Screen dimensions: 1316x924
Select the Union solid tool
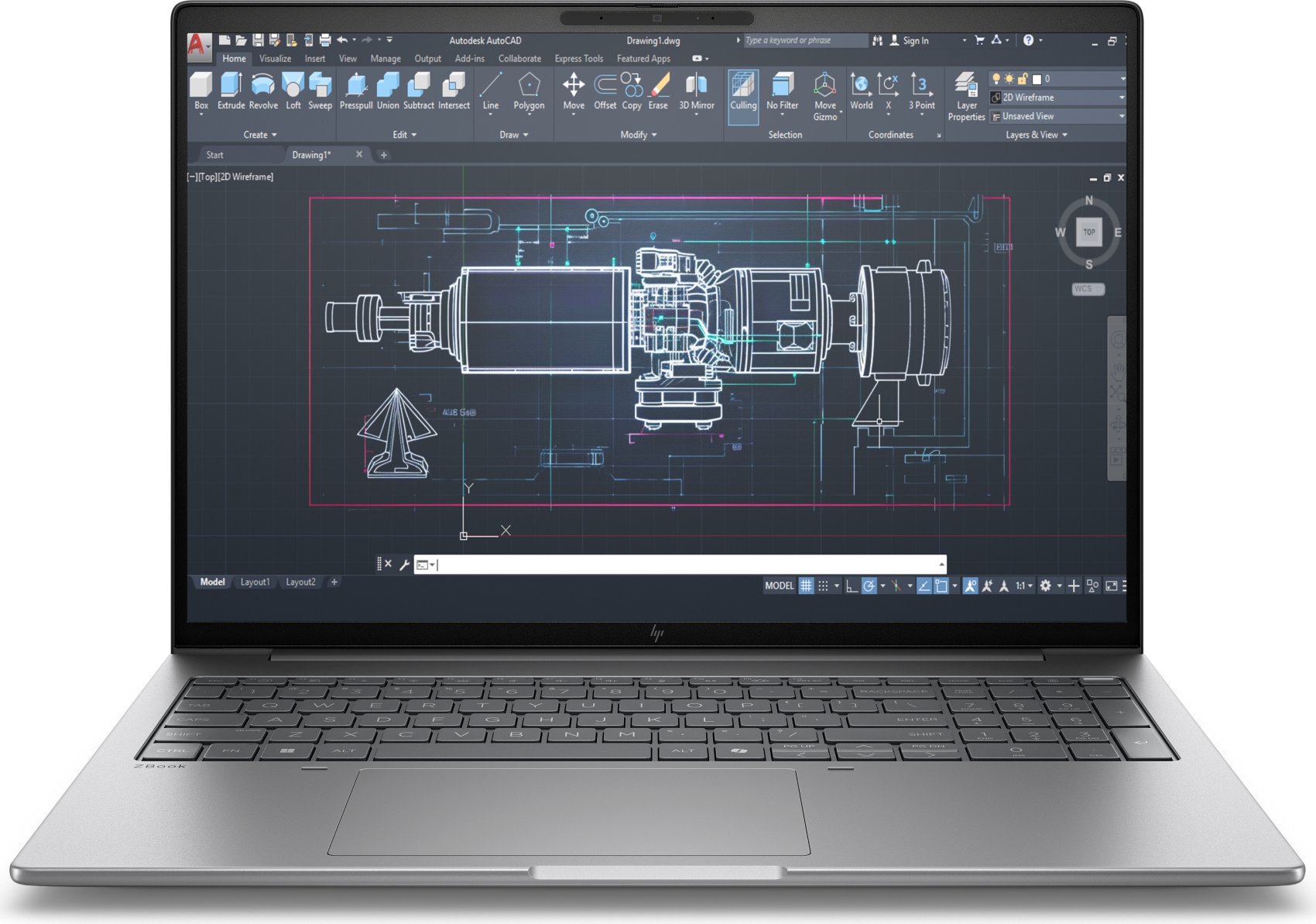(x=388, y=91)
